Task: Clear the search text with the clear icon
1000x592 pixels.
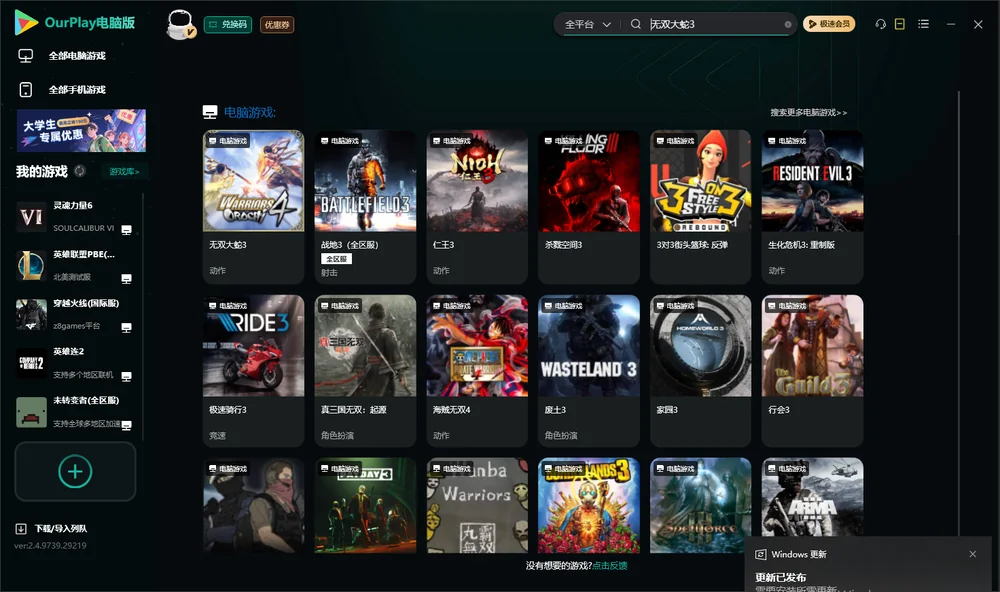Action: pos(788,24)
